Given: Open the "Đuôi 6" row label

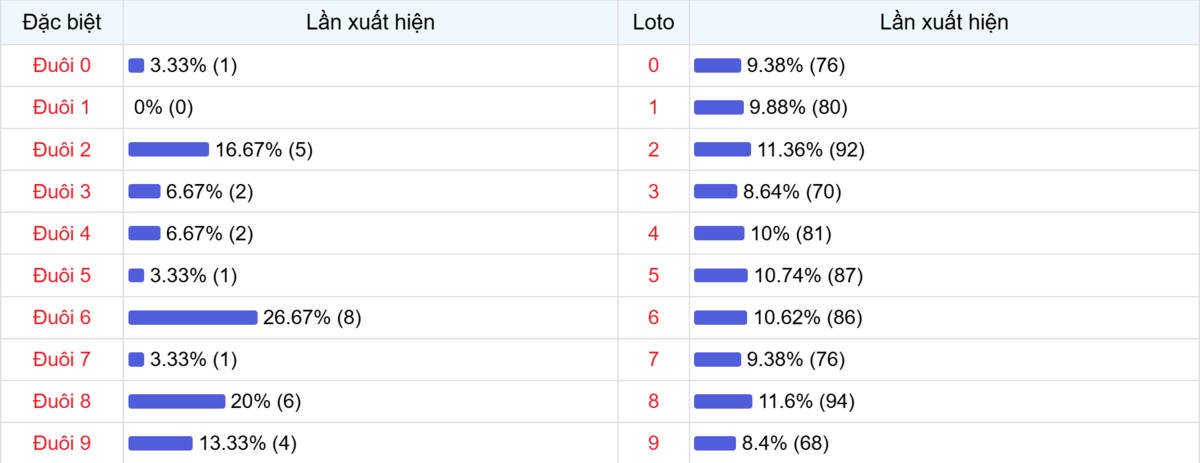Looking at the screenshot, I should [61, 317].
